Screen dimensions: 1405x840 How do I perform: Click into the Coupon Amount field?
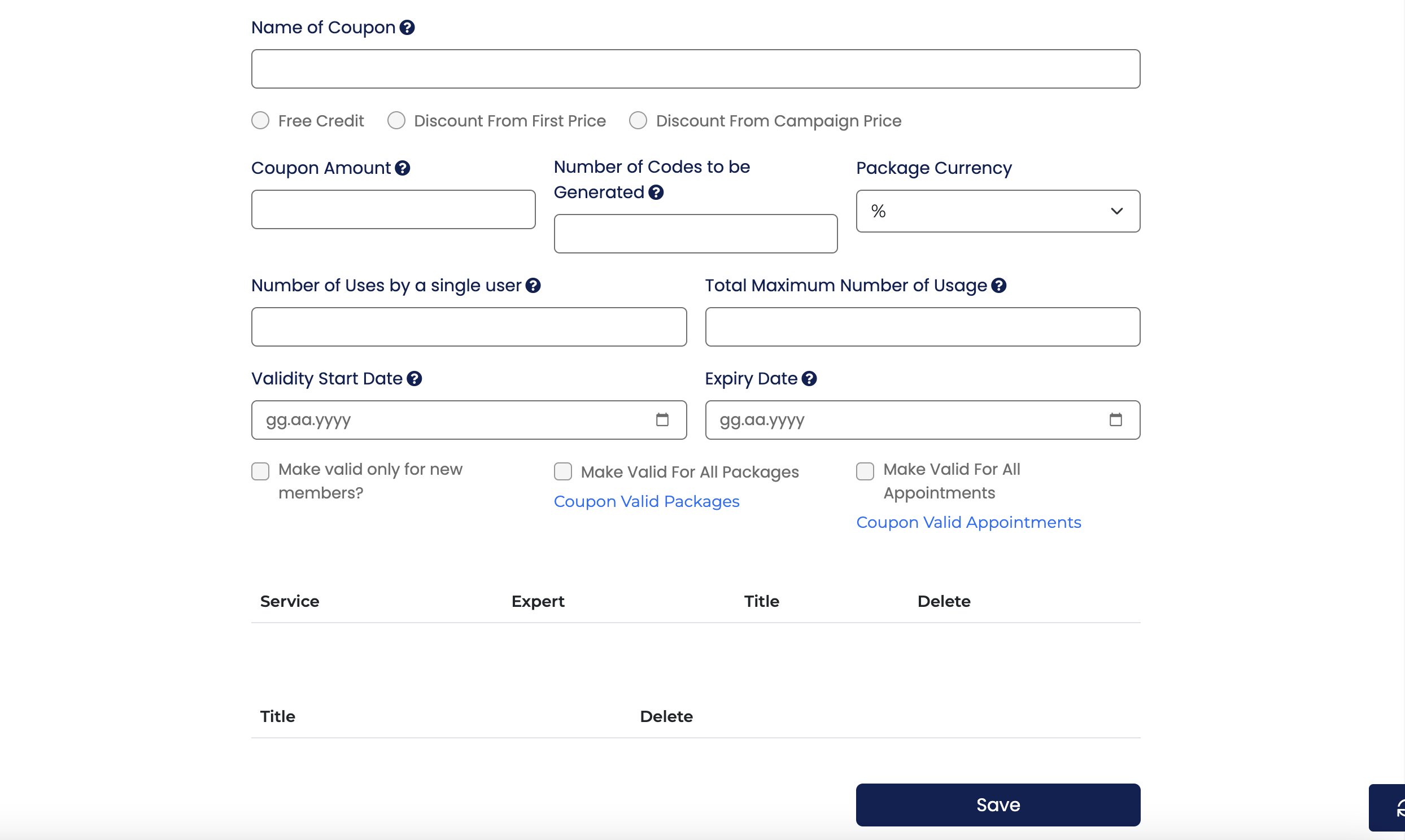tap(394, 209)
